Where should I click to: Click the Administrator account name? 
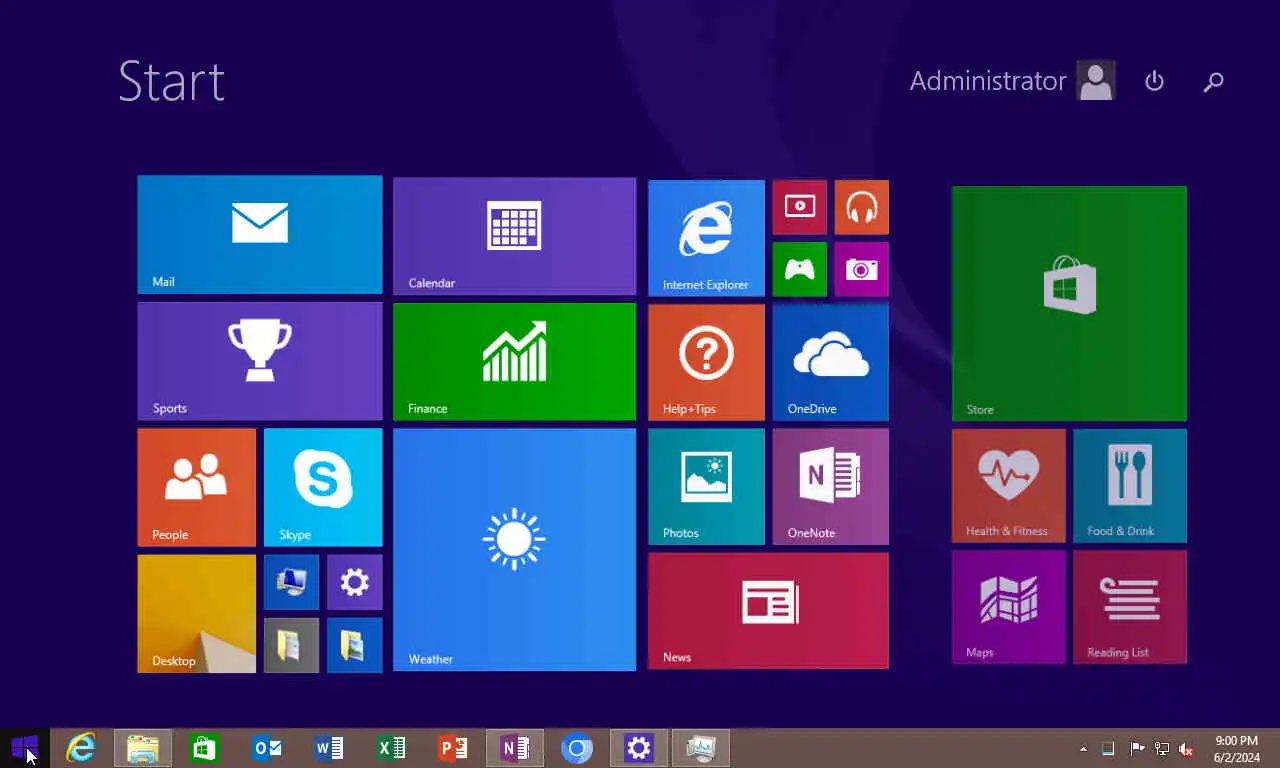click(988, 81)
